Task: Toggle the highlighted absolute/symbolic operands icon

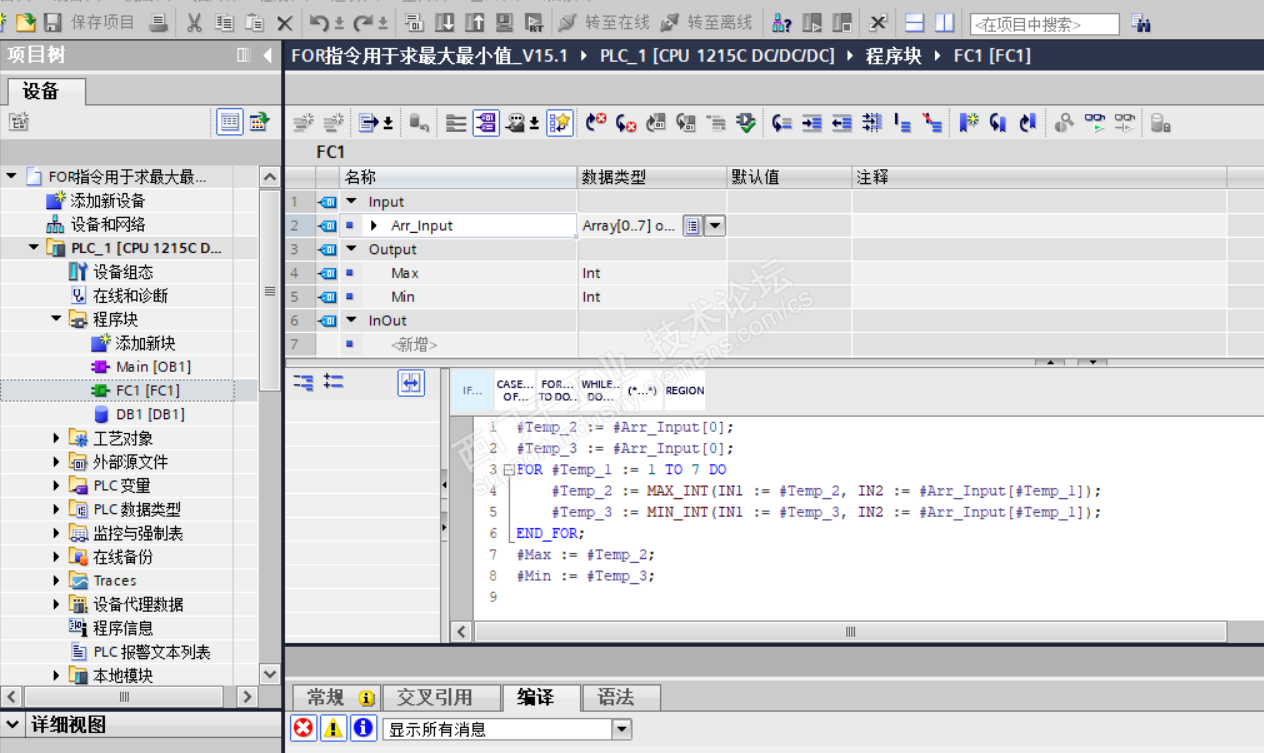Action: point(486,123)
